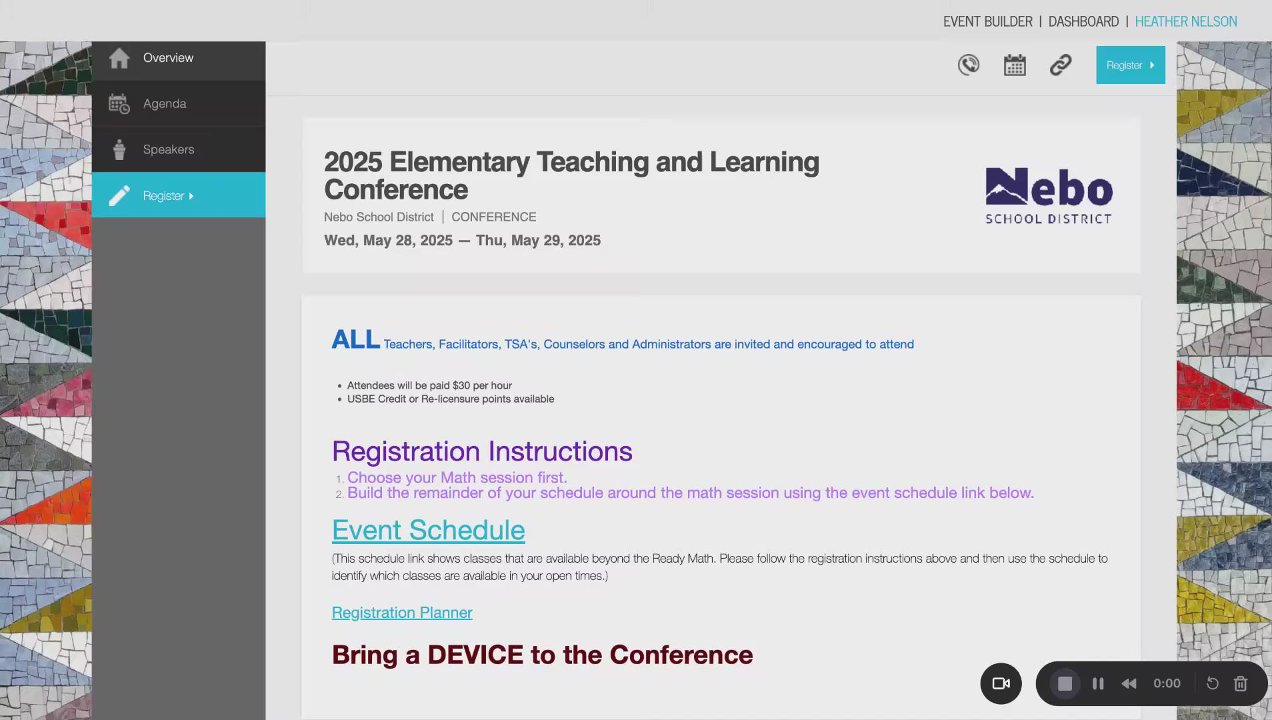This screenshot has width=1272, height=720.
Task: Open the Agenda sidebar item
Action: [x=178, y=104]
